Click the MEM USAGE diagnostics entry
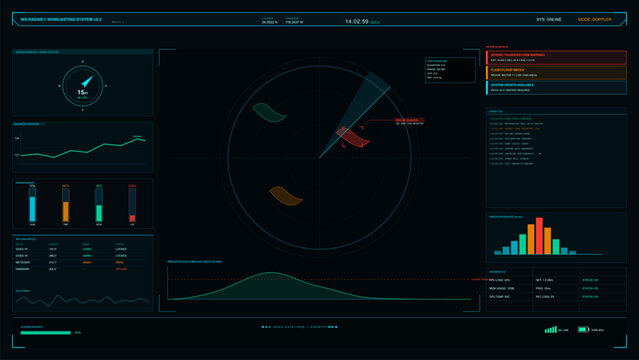Viewport: 639px width, 360px height. [502, 288]
